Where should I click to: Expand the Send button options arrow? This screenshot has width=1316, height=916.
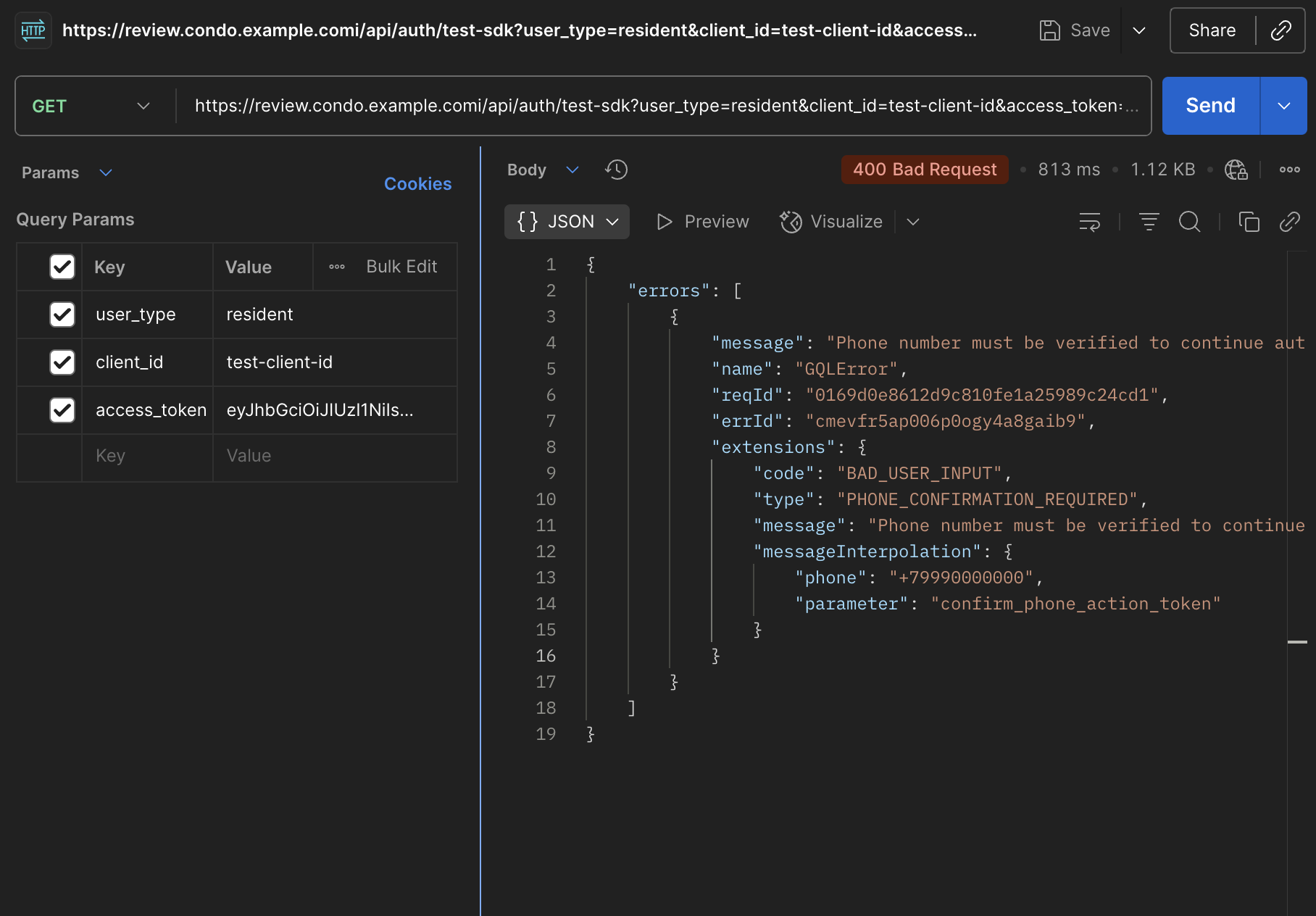(x=1283, y=106)
